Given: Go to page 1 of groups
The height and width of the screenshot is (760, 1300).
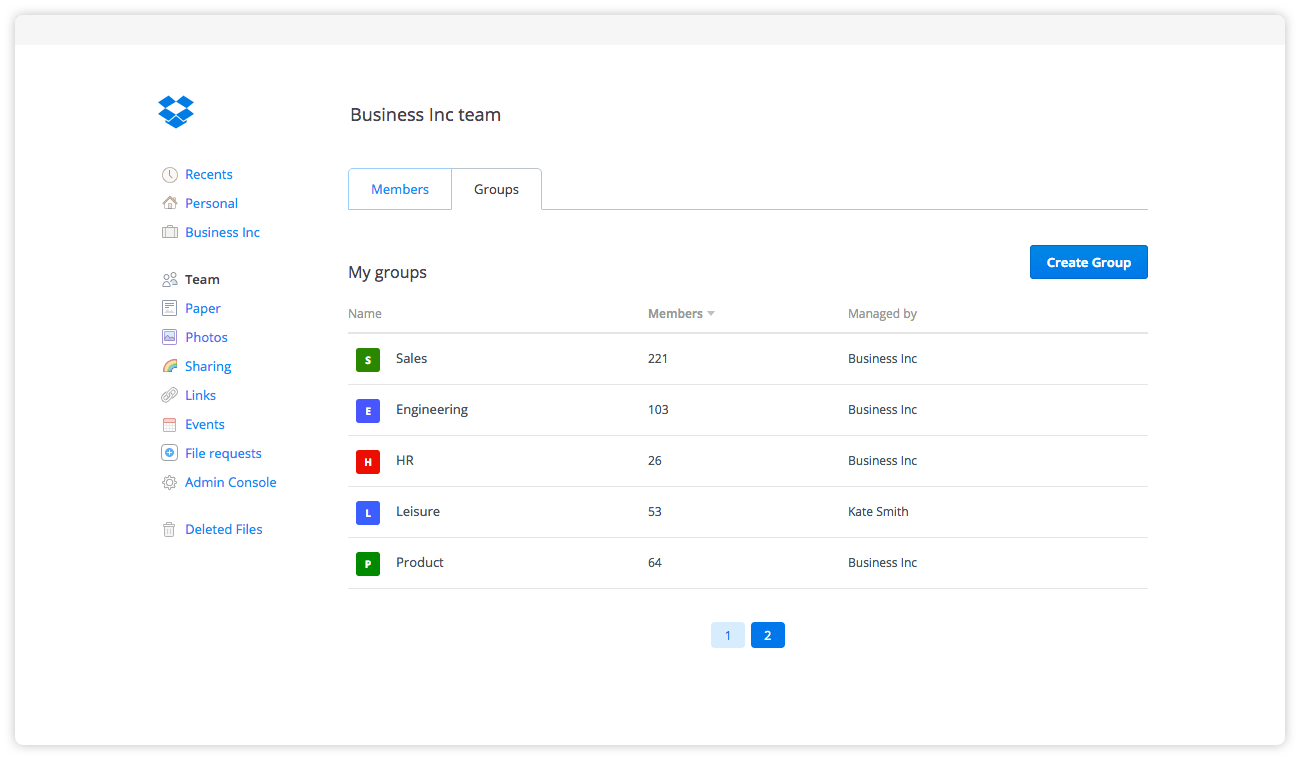Looking at the screenshot, I should point(728,635).
